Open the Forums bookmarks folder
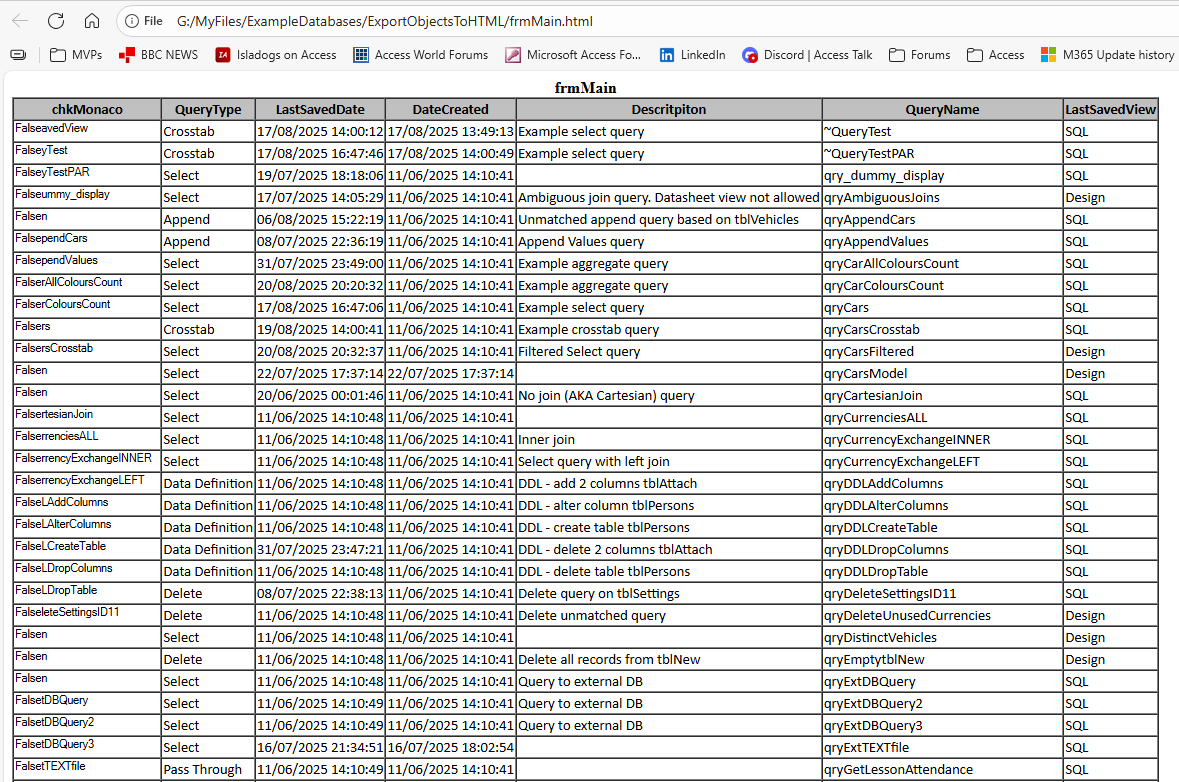This screenshot has height=782, width=1179. (x=919, y=55)
